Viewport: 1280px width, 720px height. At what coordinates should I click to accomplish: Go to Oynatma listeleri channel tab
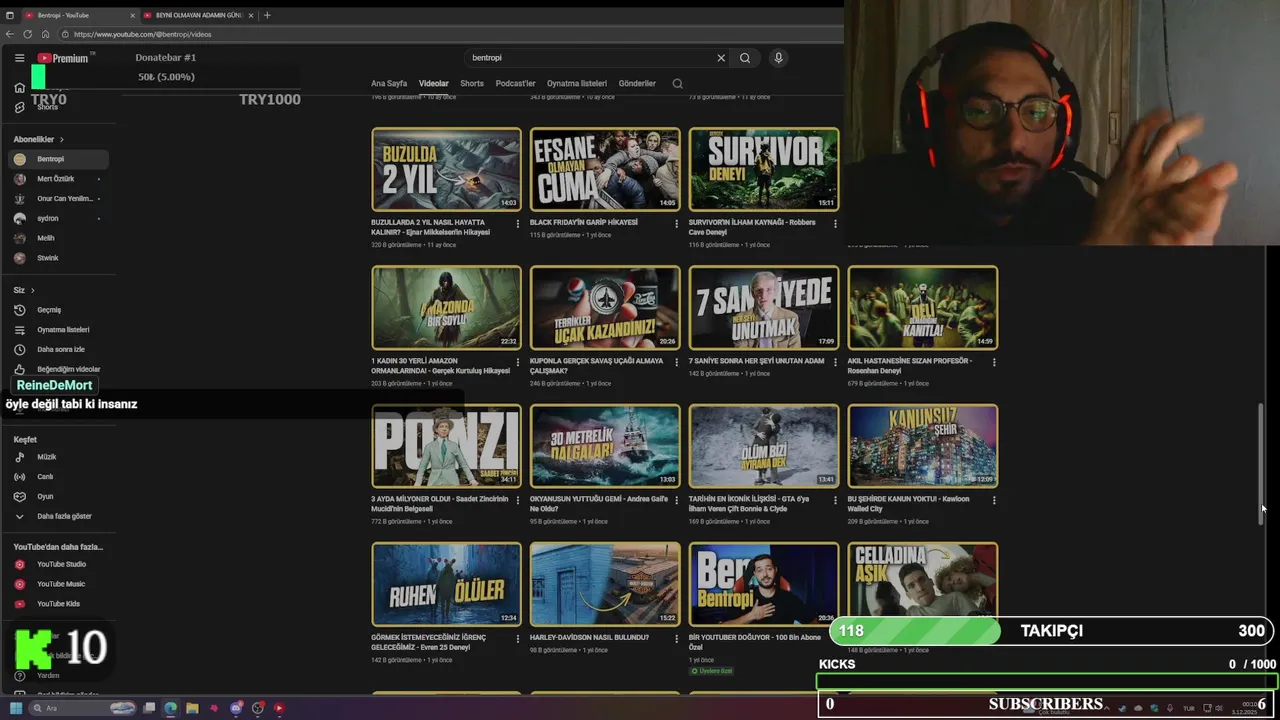[577, 84]
